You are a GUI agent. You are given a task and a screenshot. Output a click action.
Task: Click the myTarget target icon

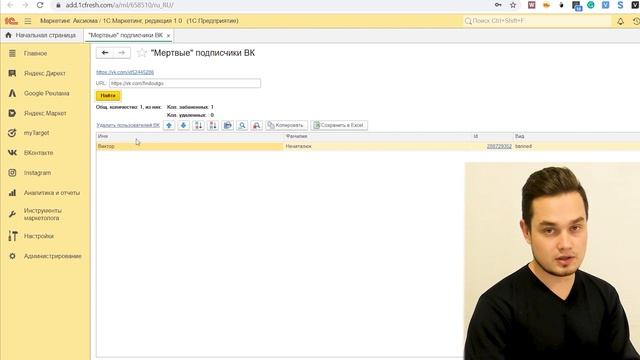coord(12,133)
